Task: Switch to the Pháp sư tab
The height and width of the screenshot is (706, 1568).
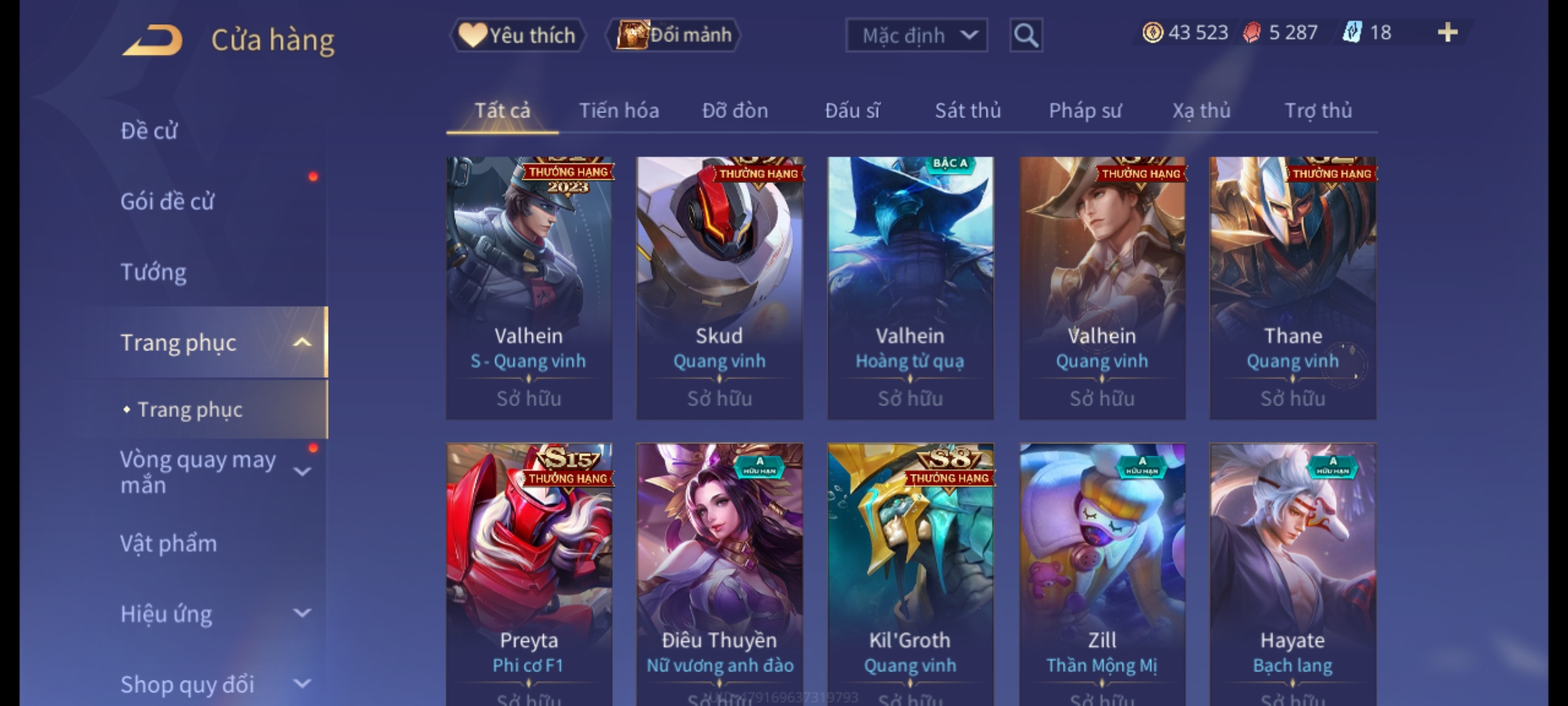Action: tap(1085, 110)
